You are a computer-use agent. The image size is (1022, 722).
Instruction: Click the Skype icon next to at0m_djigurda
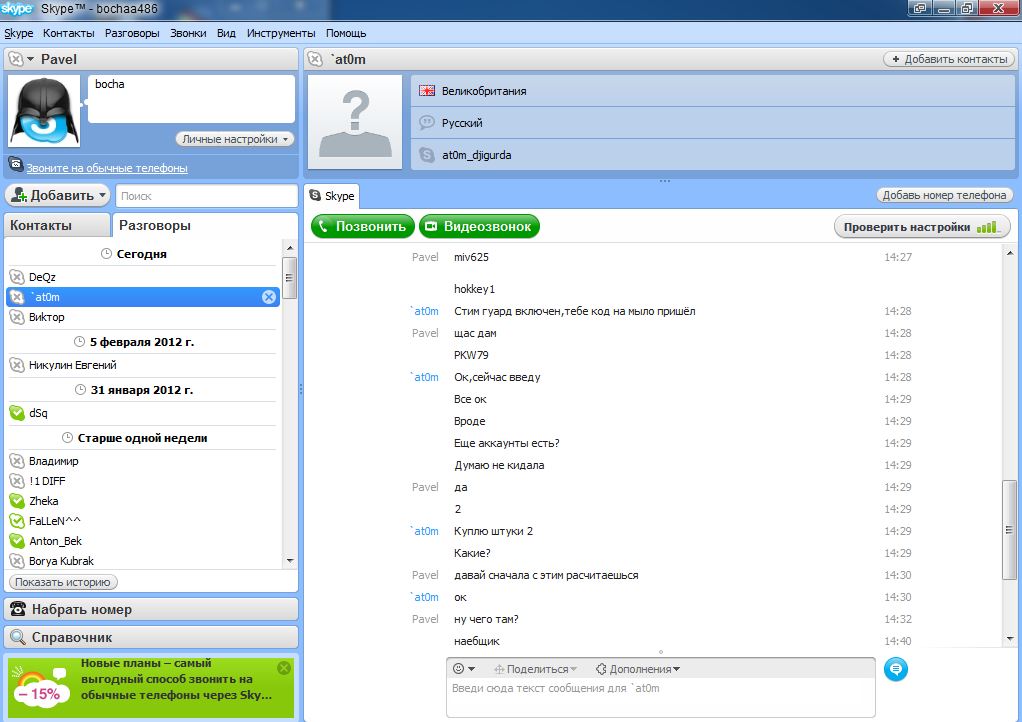coord(427,154)
